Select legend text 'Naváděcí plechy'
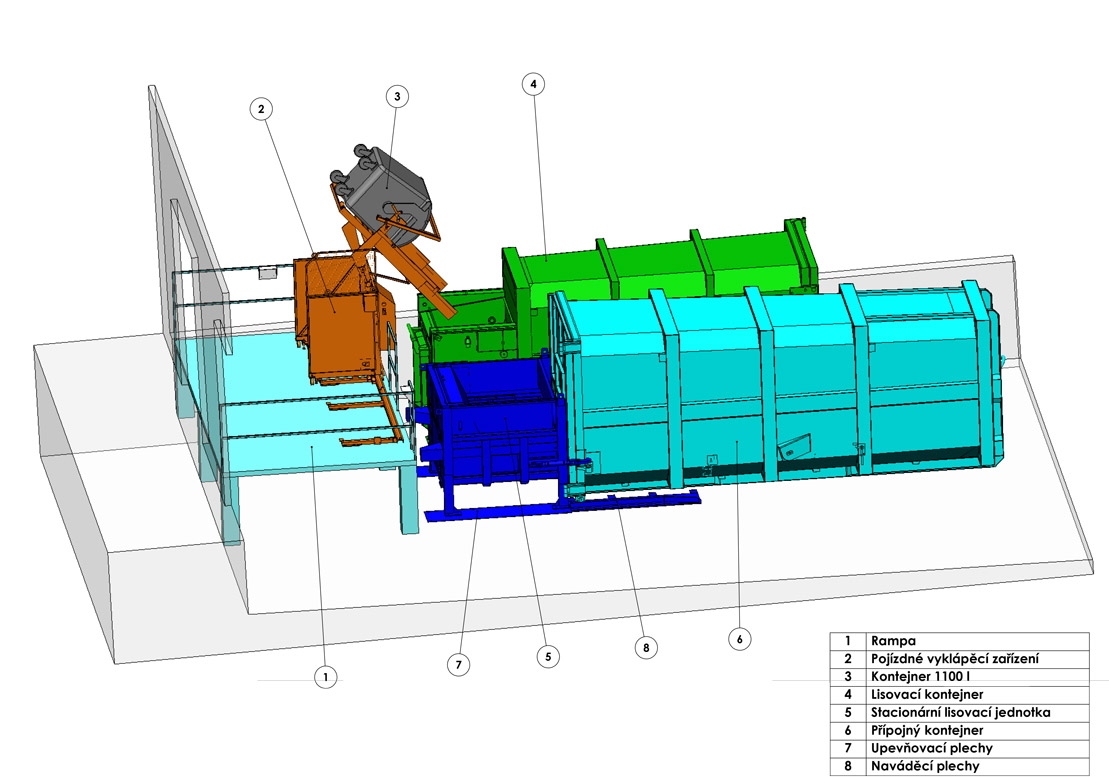 925,766
